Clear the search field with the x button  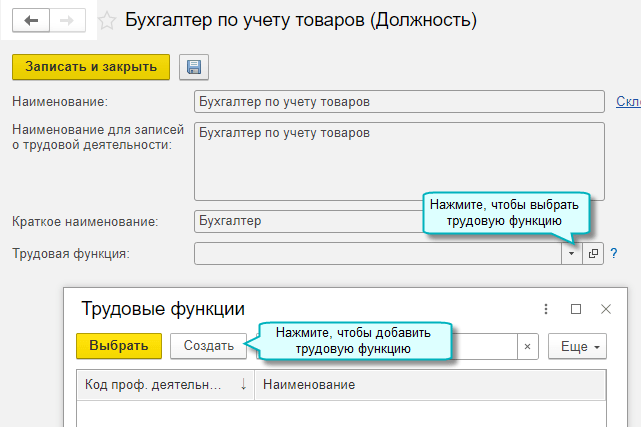[528, 346]
